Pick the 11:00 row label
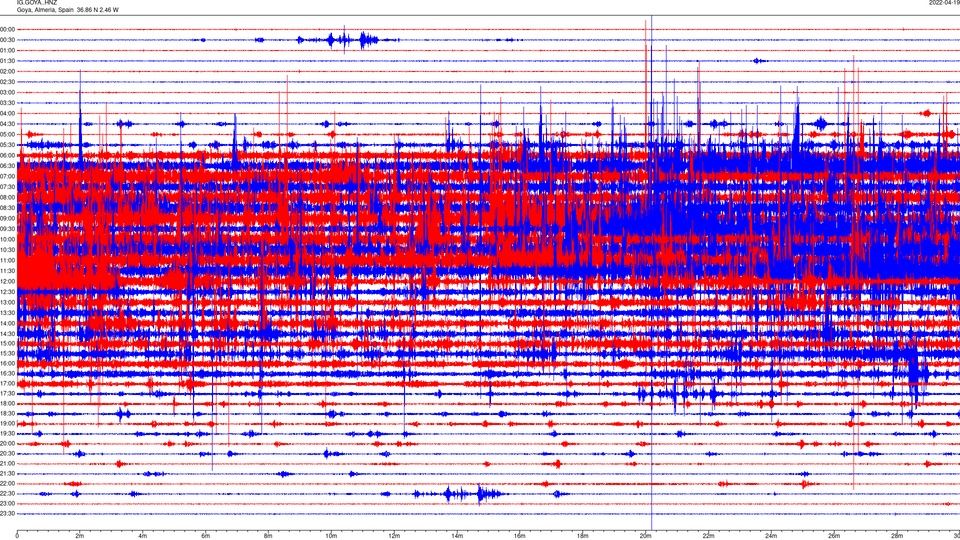This screenshot has height=540, width=960. pyautogui.click(x=7, y=260)
